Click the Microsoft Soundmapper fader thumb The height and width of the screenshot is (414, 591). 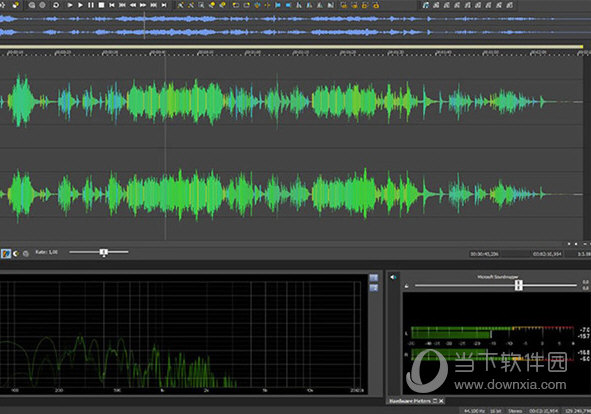pos(519,285)
